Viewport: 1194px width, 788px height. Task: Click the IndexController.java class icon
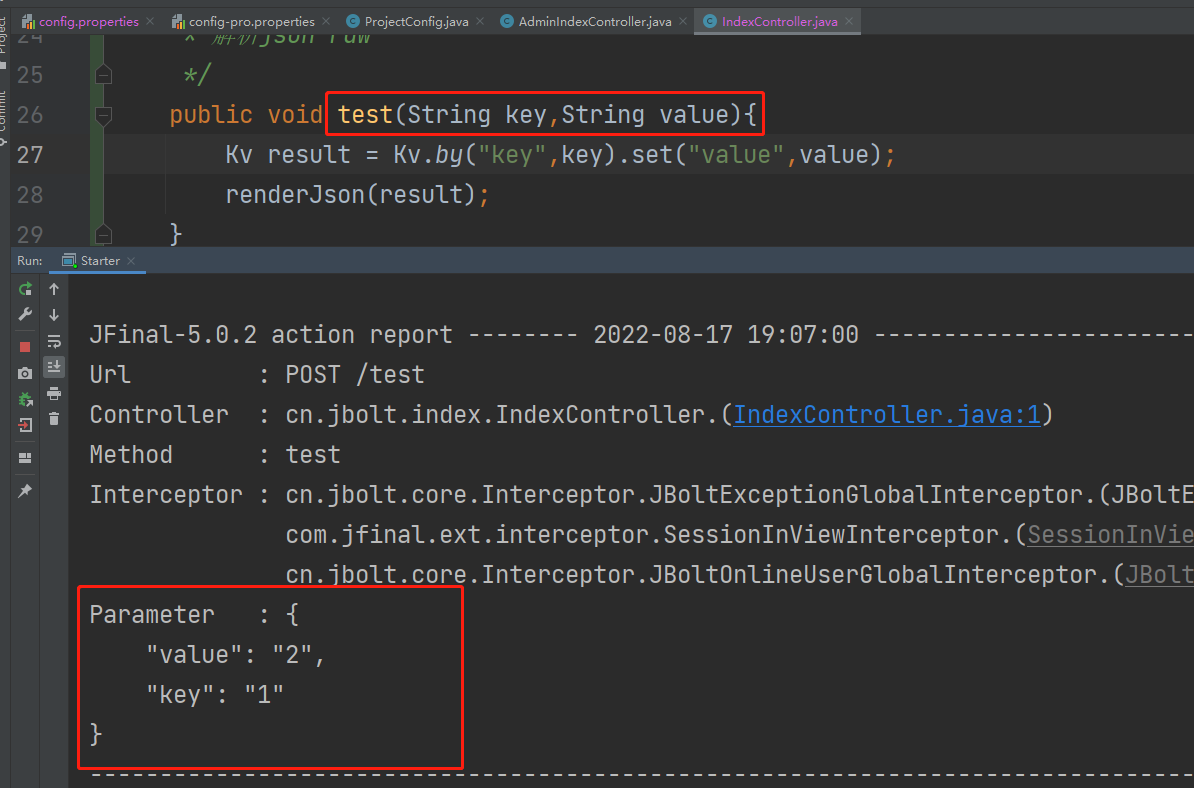click(710, 21)
